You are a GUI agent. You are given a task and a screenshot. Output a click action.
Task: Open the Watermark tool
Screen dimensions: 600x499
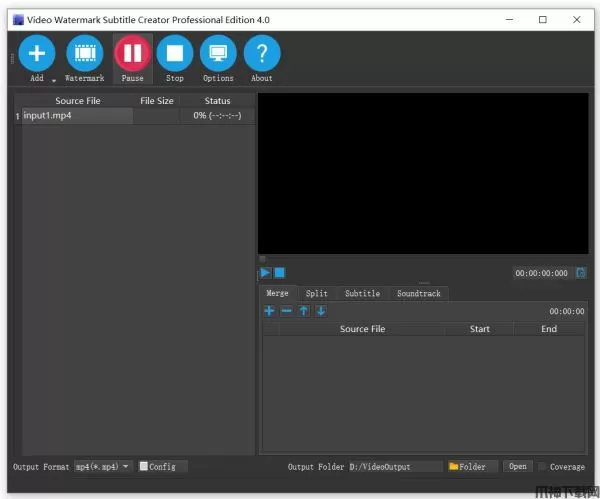coord(85,53)
